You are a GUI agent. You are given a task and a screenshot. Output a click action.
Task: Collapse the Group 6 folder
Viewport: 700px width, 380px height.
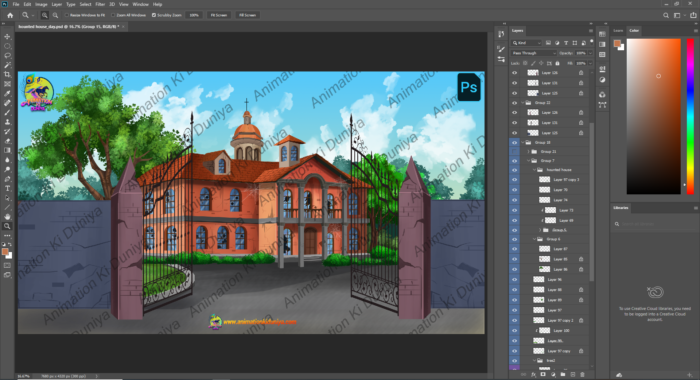point(534,239)
